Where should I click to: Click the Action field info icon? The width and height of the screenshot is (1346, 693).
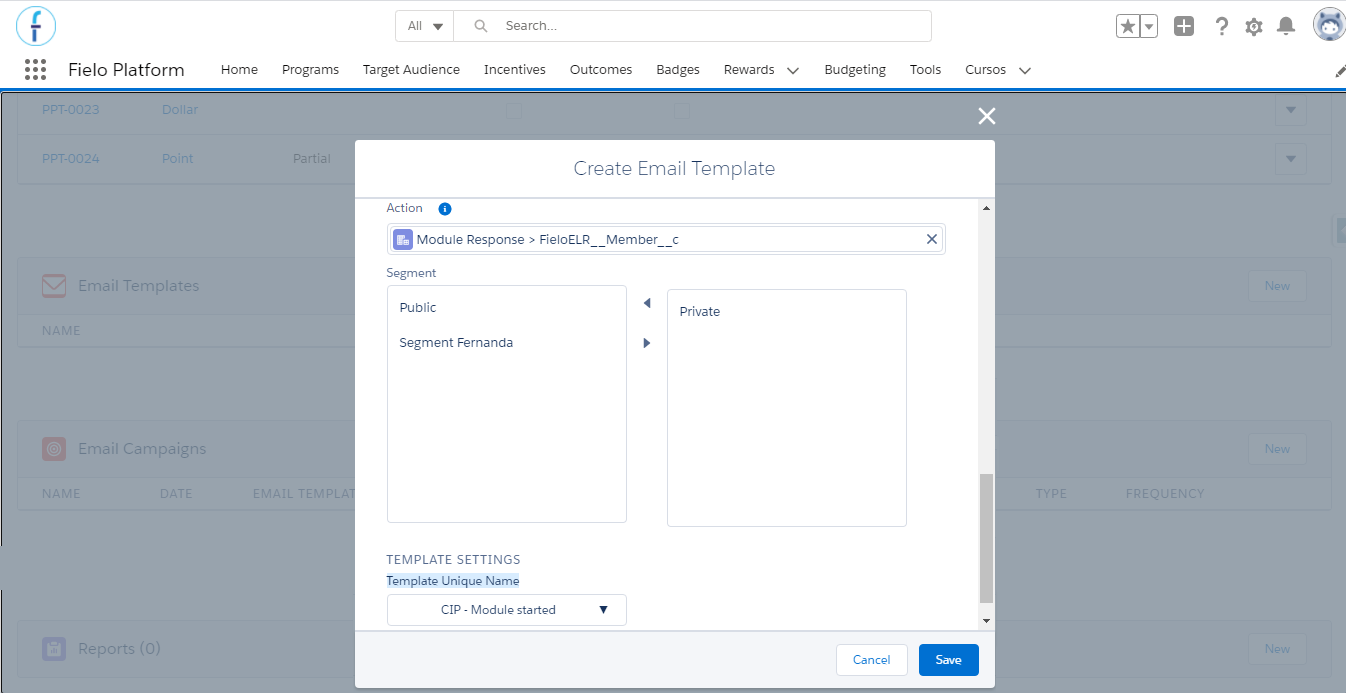pos(445,209)
